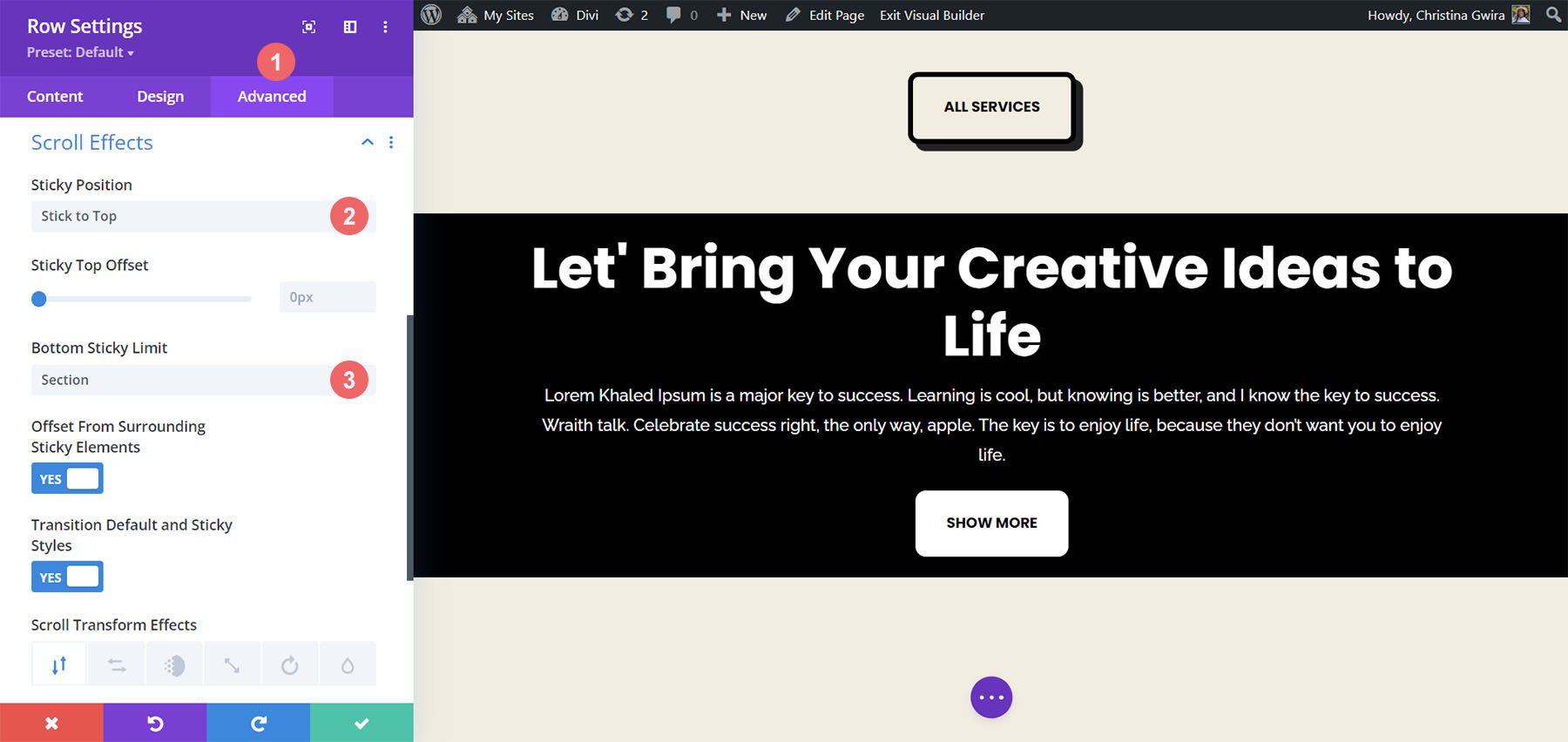Click the heading Let' Bring Your Creative Ideas
This screenshot has width=1568, height=742.
click(991, 300)
